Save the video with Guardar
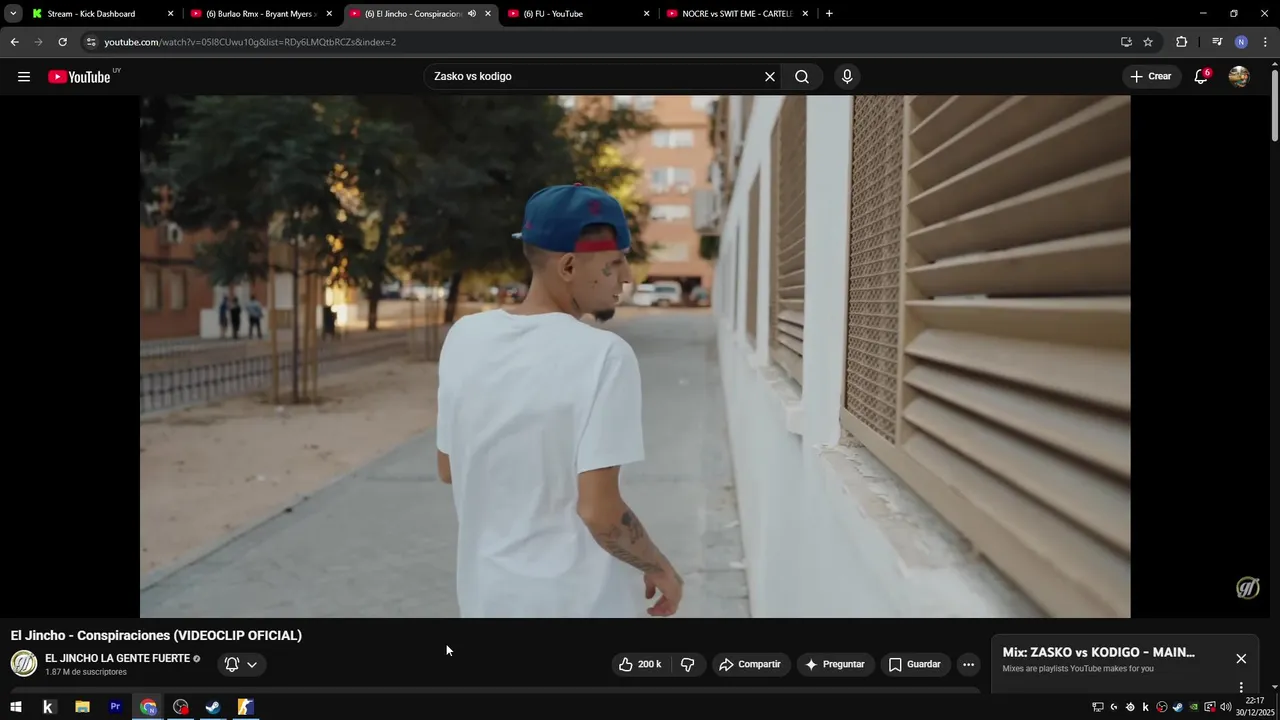 pyautogui.click(x=915, y=664)
